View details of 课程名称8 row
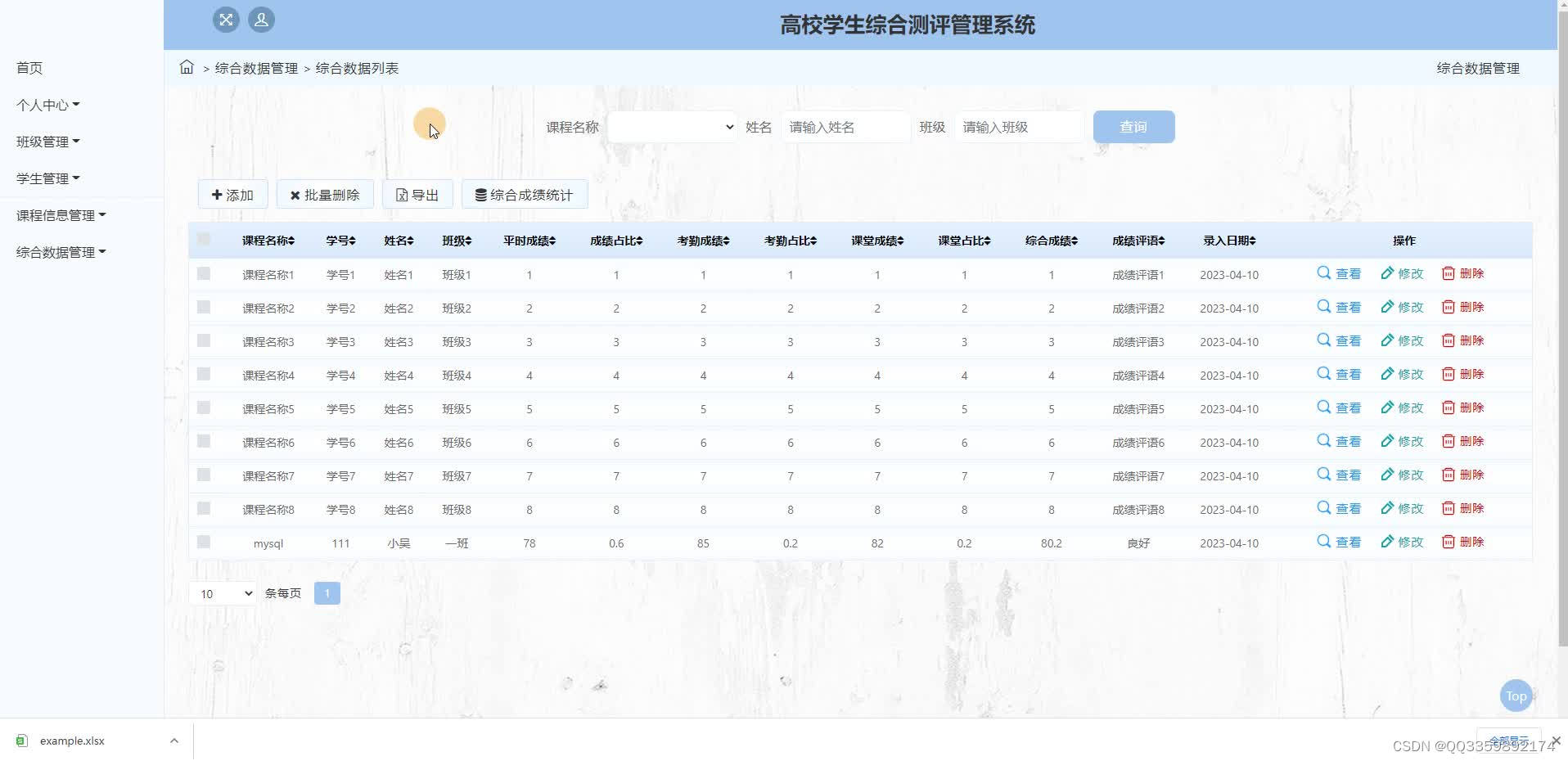Viewport: 1568px width, 761px height. pyautogui.click(x=1339, y=508)
